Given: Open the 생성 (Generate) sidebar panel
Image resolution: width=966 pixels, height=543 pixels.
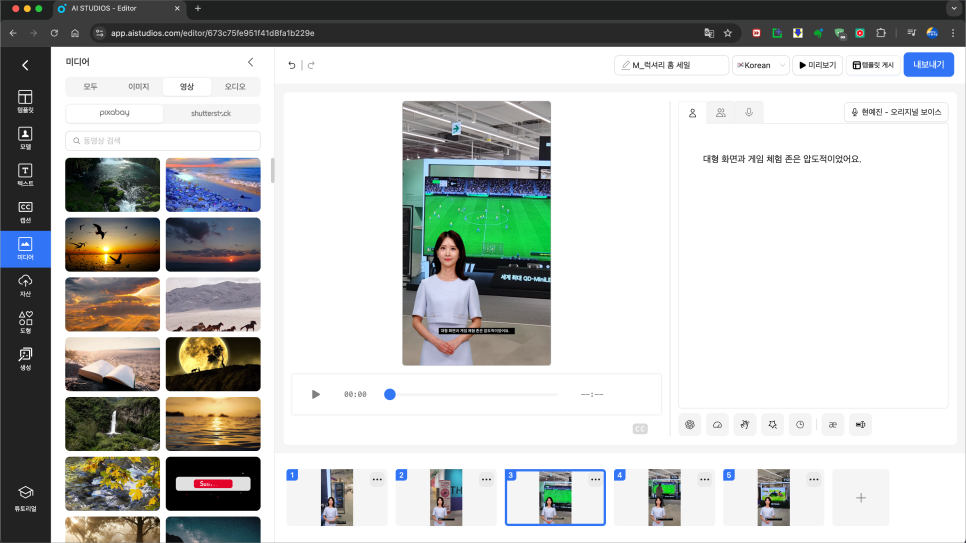Looking at the screenshot, I should (x=25, y=359).
